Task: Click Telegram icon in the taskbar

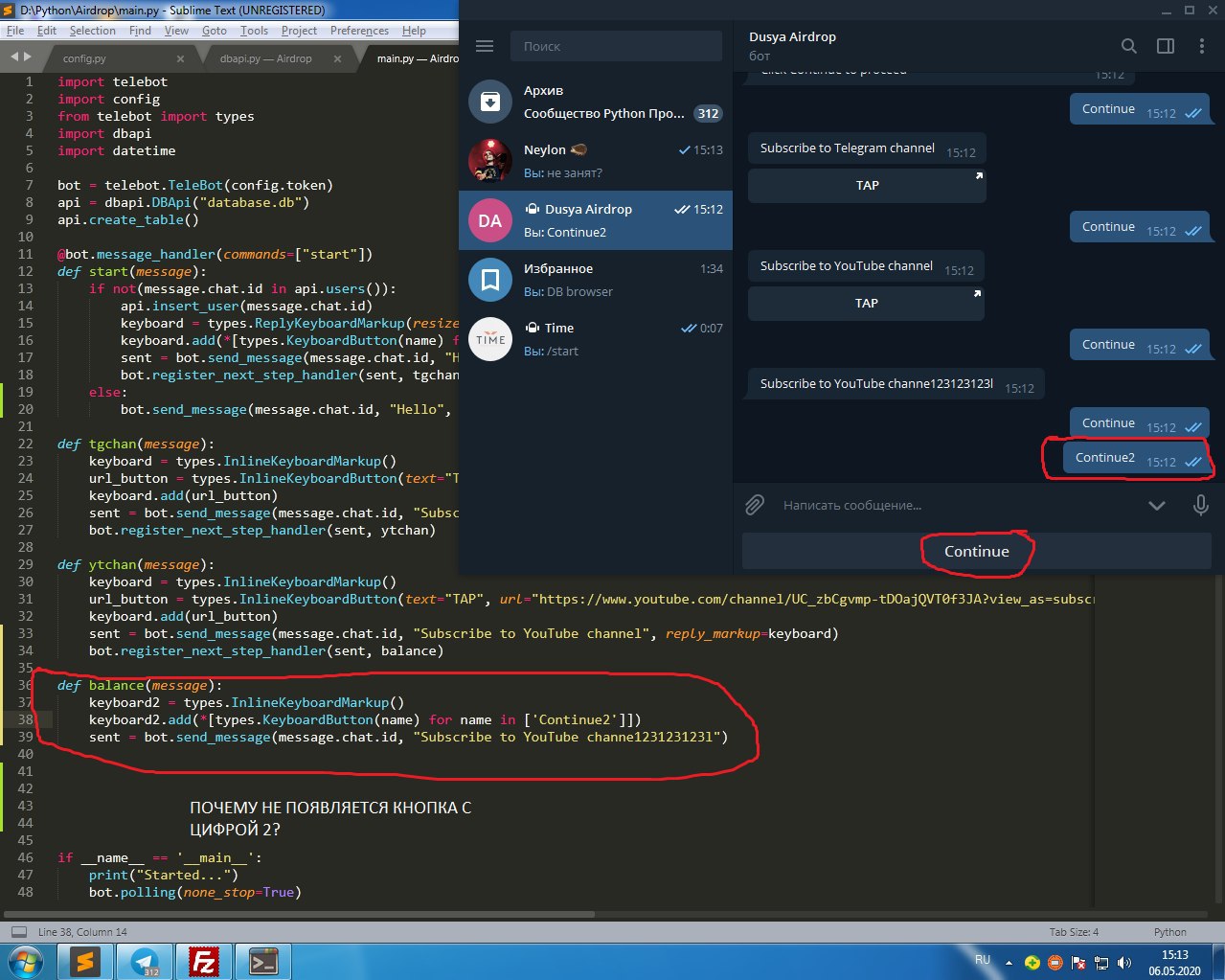Action: point(146,962)
